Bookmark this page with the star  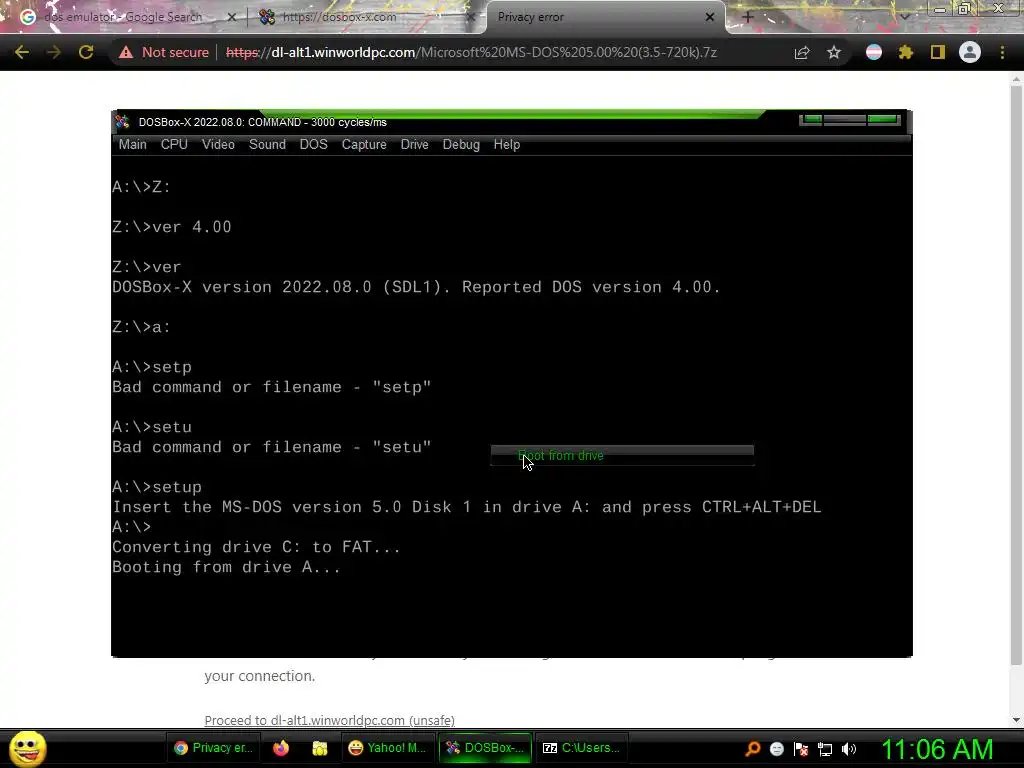(x=834, y=52)
